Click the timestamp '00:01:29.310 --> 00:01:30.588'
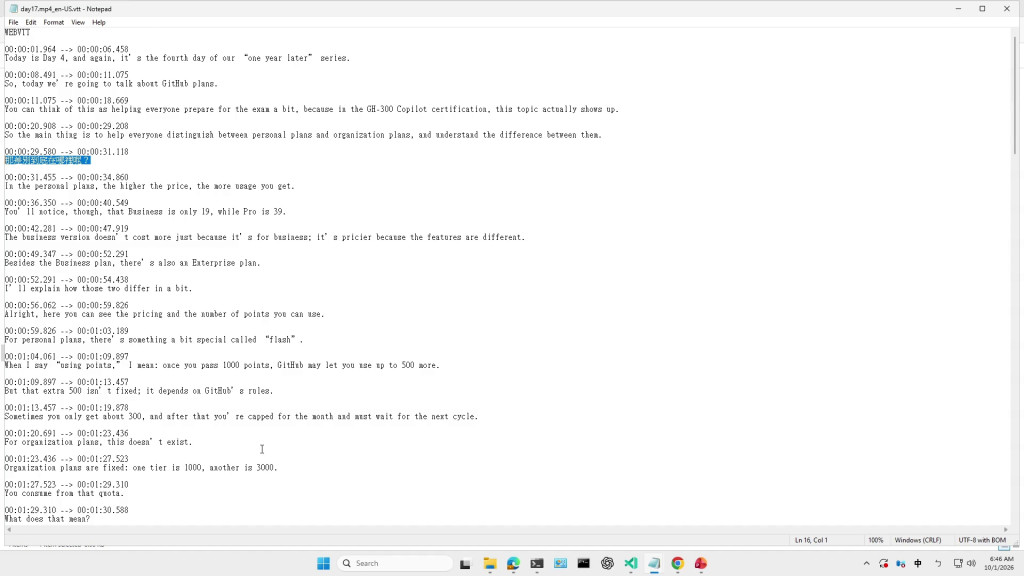Viewport: 1024px width, 576px height. click(x=67, y=510)
